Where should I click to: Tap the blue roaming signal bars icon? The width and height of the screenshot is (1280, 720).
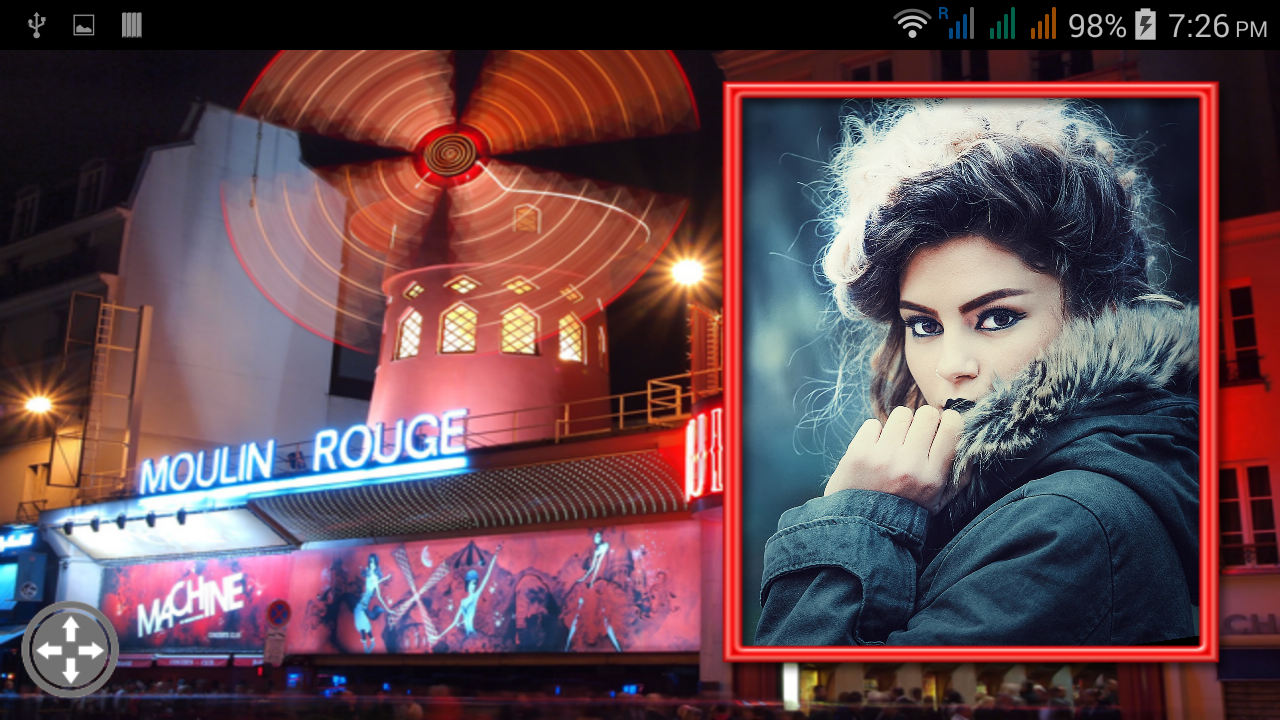pos(956,23)
